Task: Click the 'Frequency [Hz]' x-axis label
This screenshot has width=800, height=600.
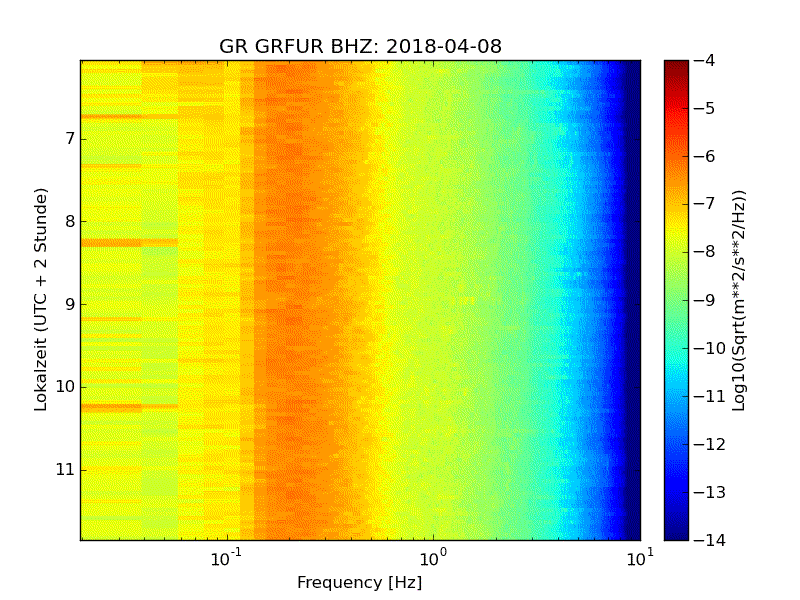Action: (x=360, y=582)
